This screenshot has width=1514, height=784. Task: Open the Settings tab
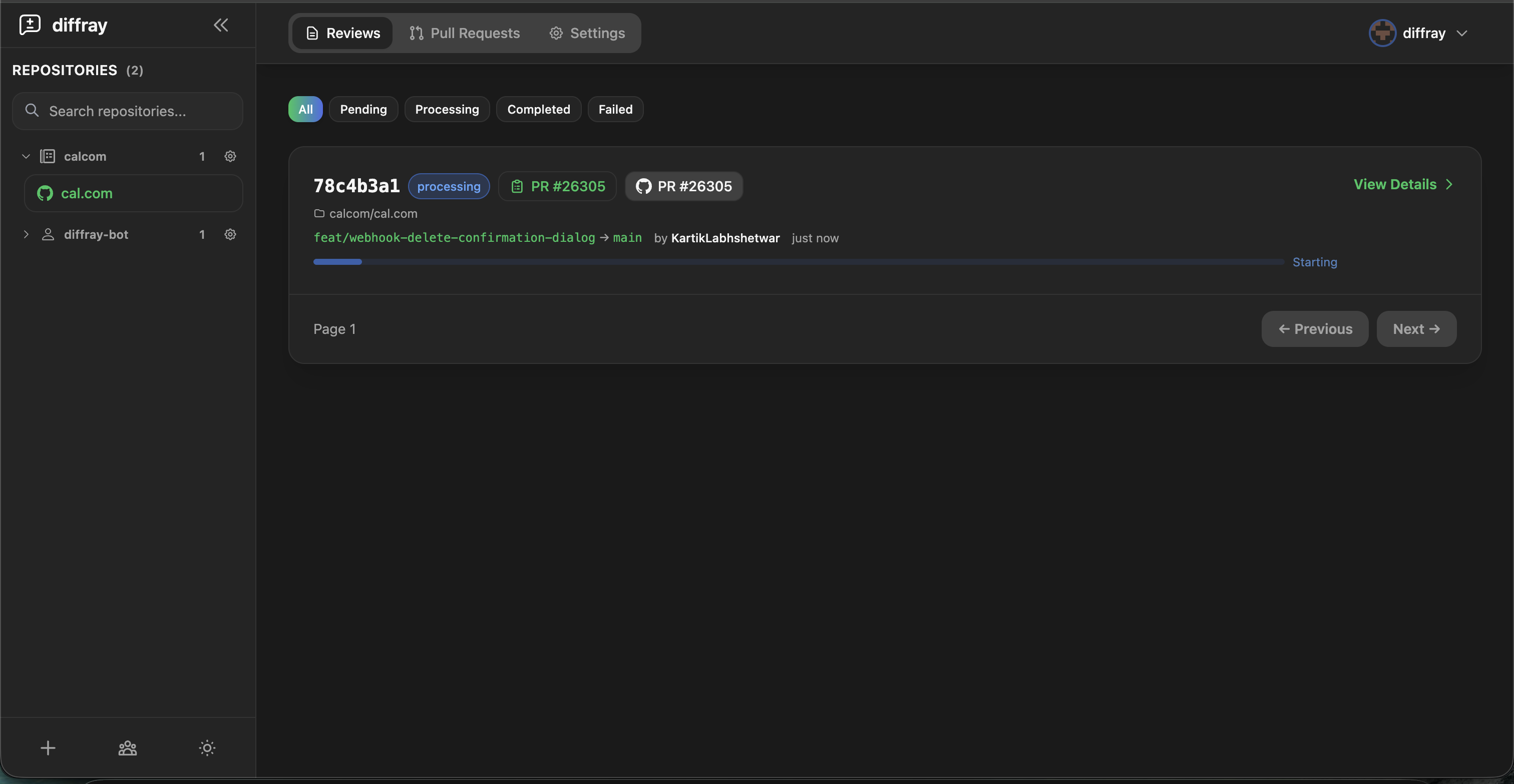(x=587, y=33)
